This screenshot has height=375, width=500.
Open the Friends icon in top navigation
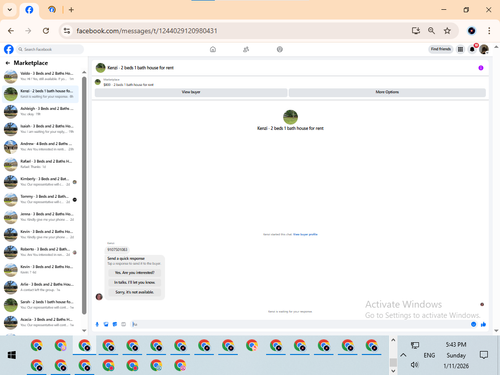(x=246, y=49)
